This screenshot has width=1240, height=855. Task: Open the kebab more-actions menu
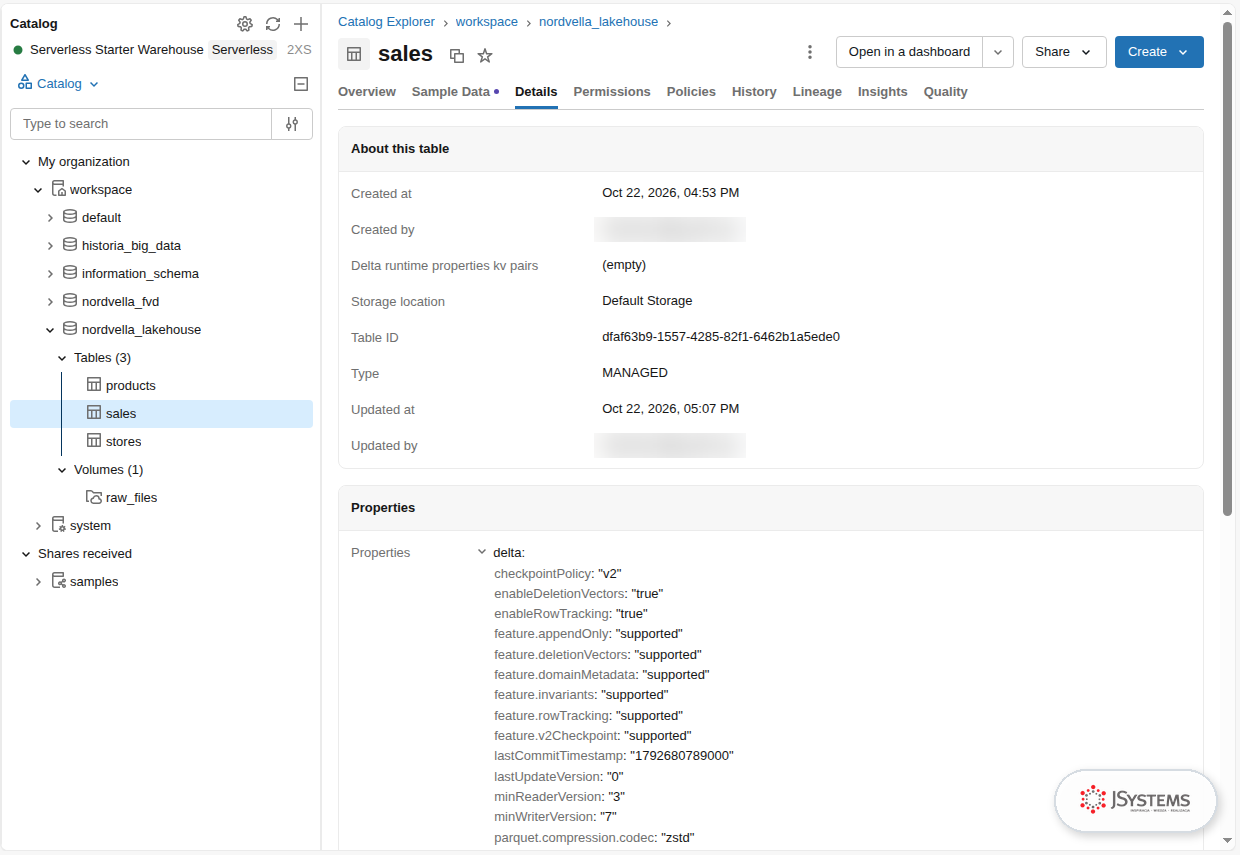[809, 52]
